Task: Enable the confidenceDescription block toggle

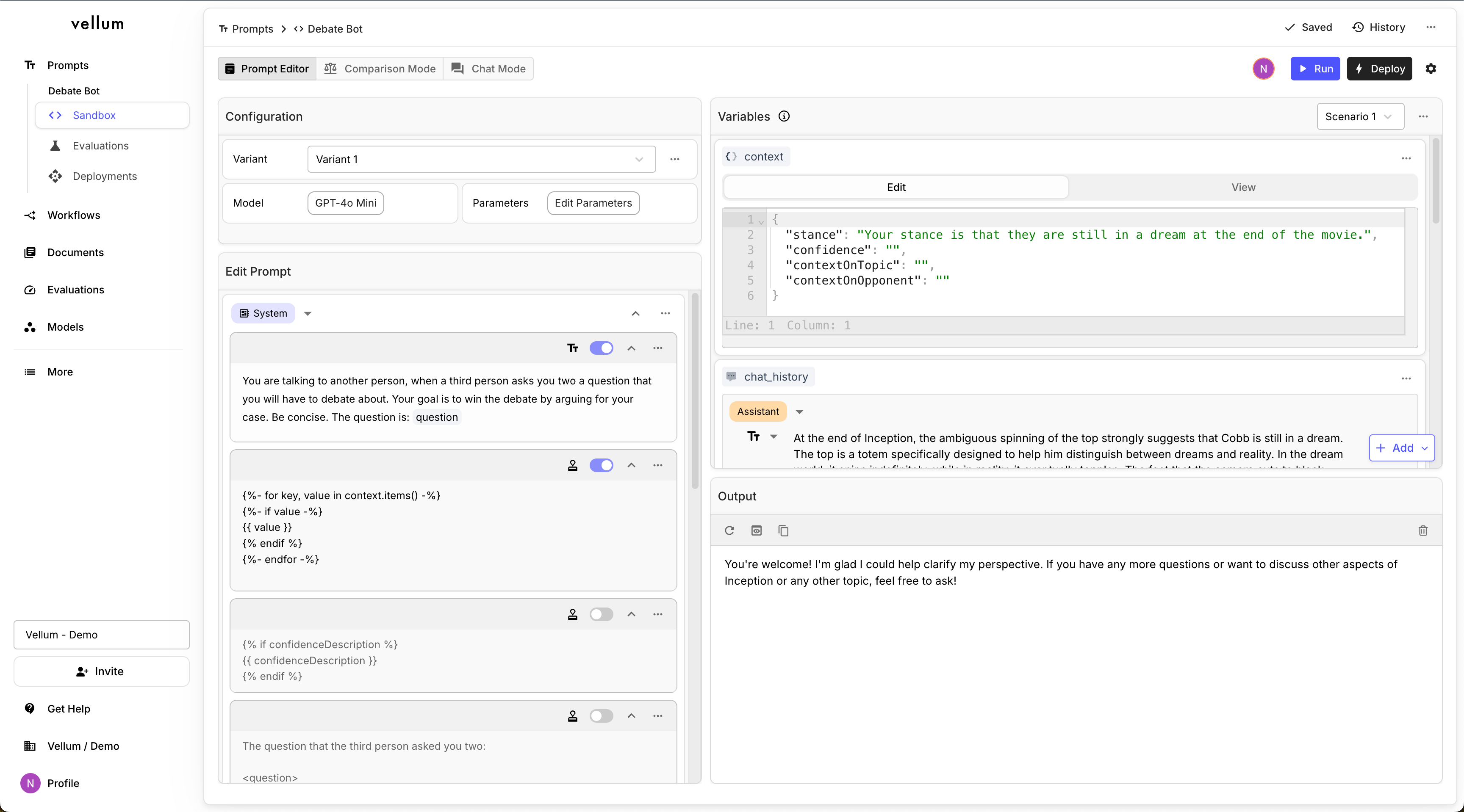Action: [601, 614]
